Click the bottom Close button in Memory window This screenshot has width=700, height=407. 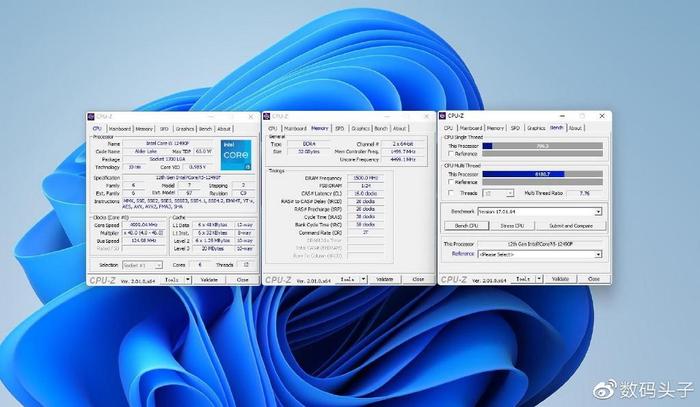tap(418, 279)
